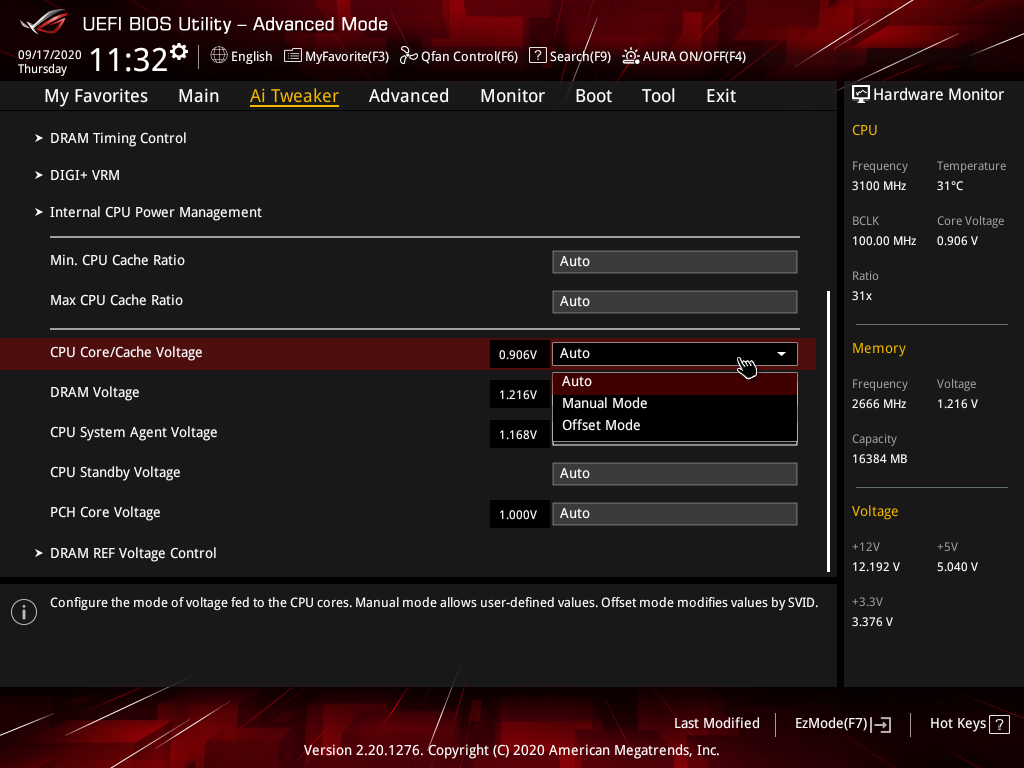
Task: Open PCH Core Voltage dropdown
Action: (675, 513)
